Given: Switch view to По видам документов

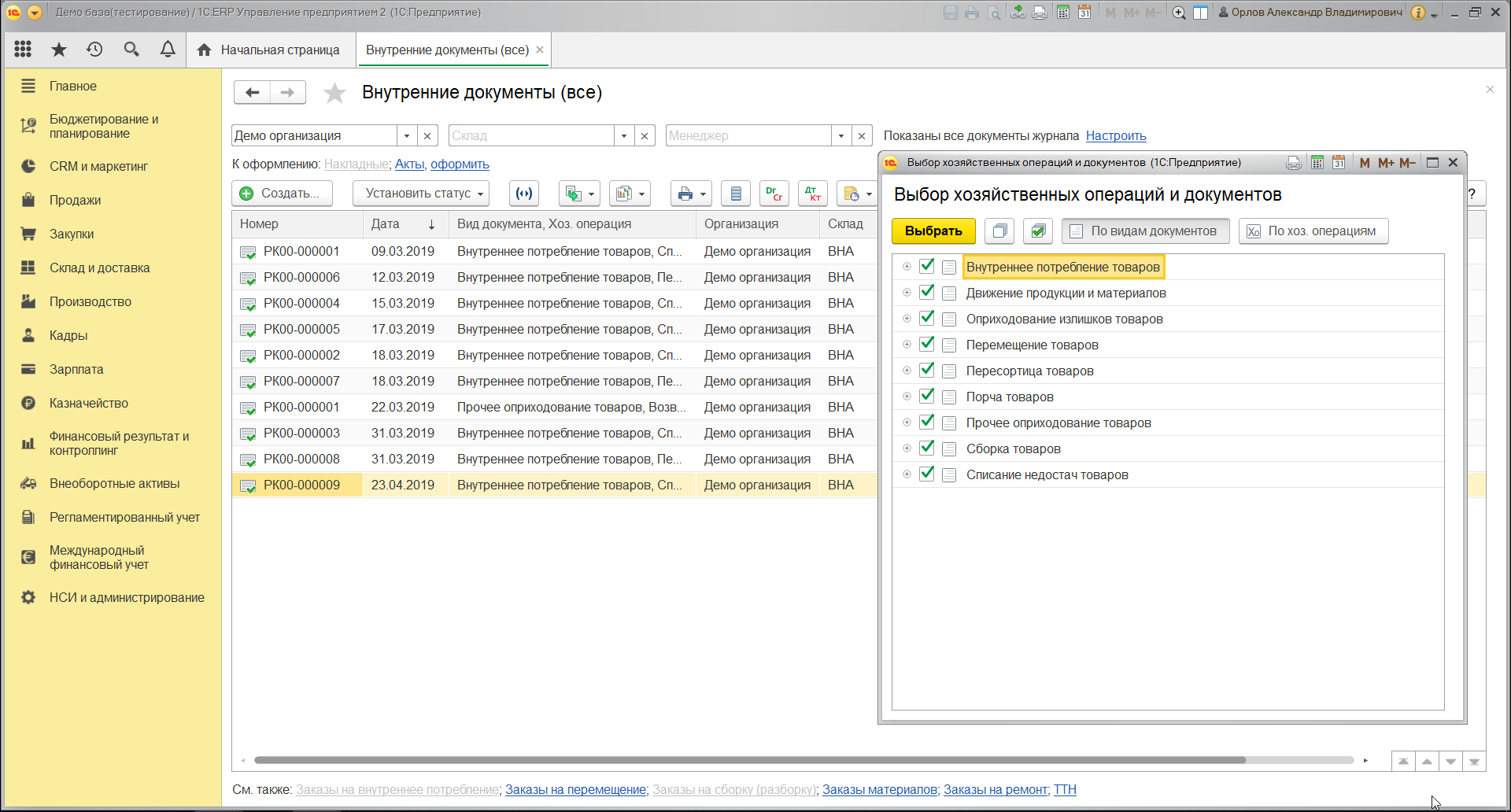Looking at the screenshot, I should point(1146,231).
